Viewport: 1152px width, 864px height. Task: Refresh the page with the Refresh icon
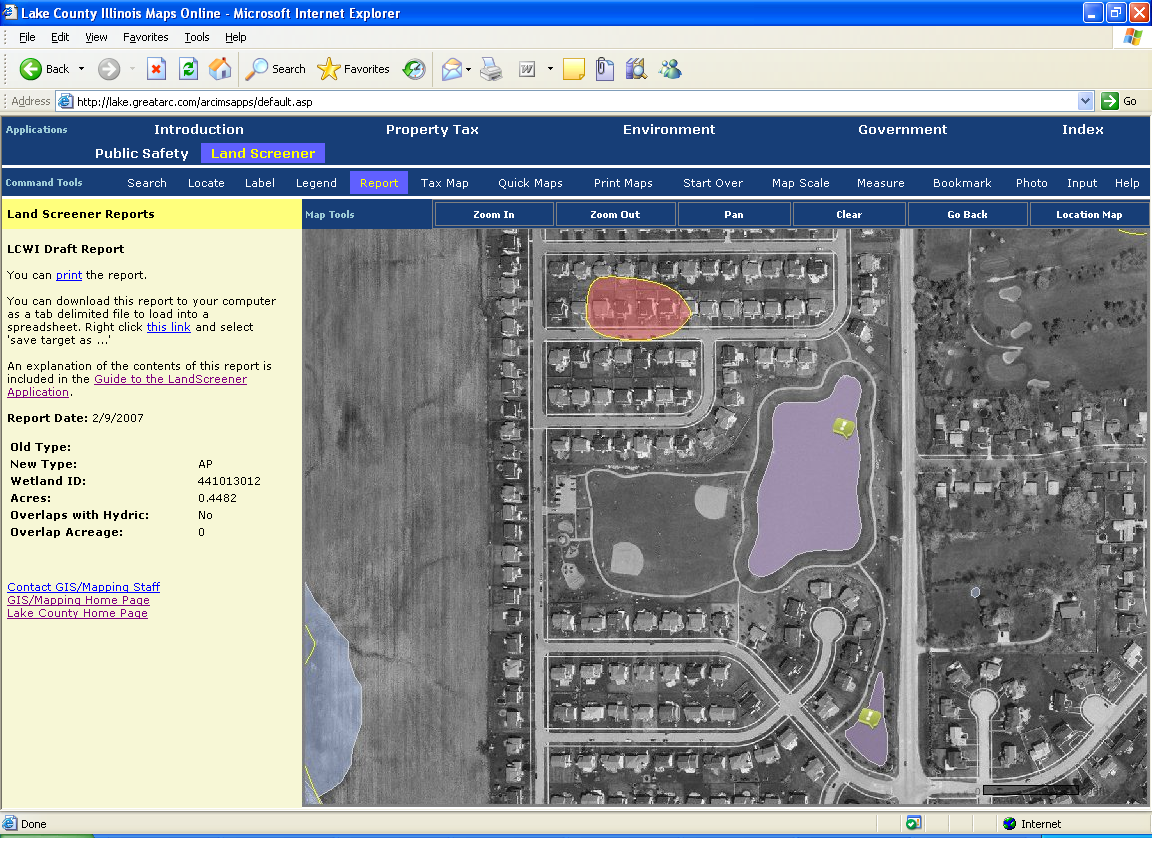188,69
